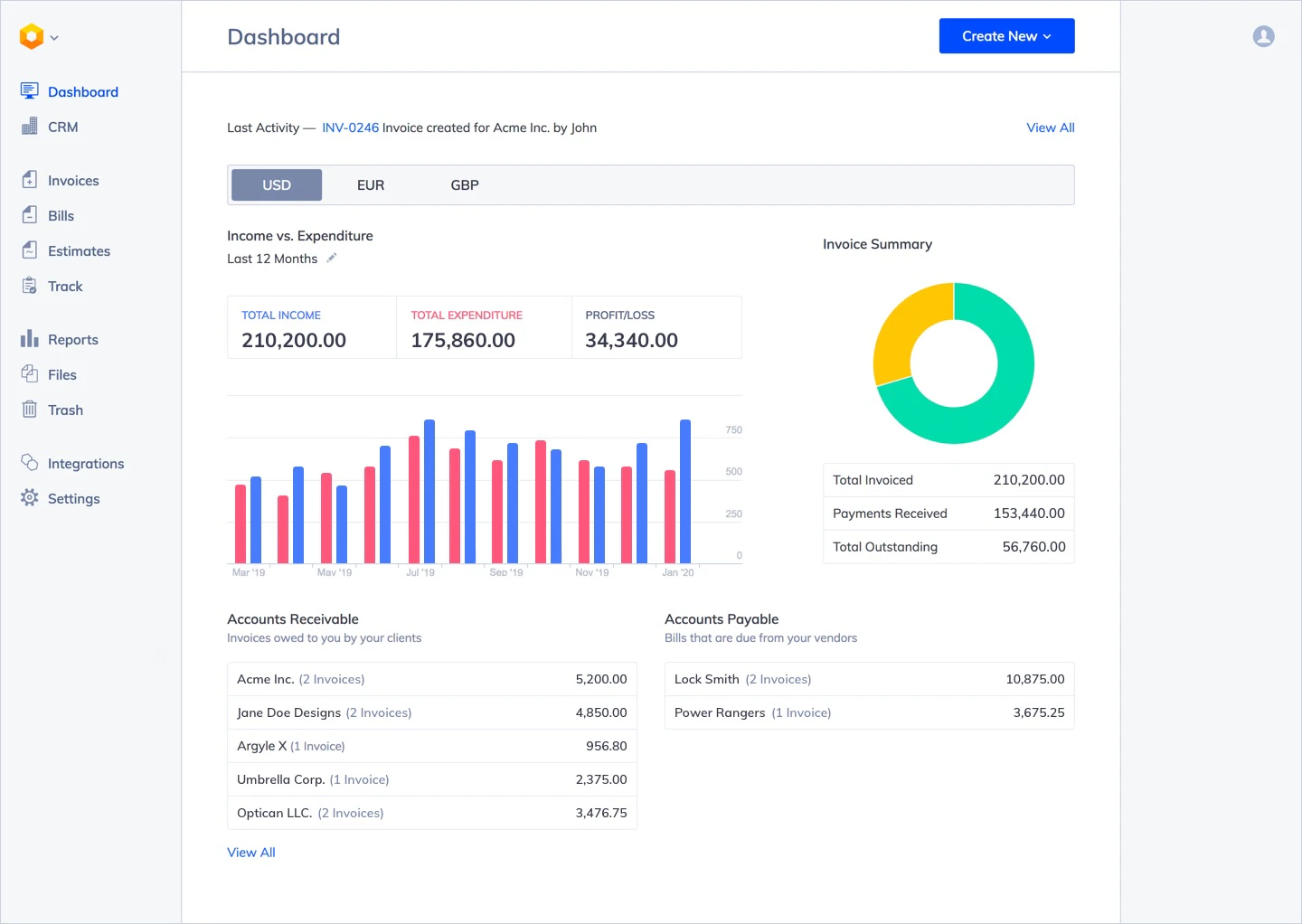Go to Estimates in sidebar
This screenshot has width=1302, height=924.
pyautogui.click(x=79, y=250)
